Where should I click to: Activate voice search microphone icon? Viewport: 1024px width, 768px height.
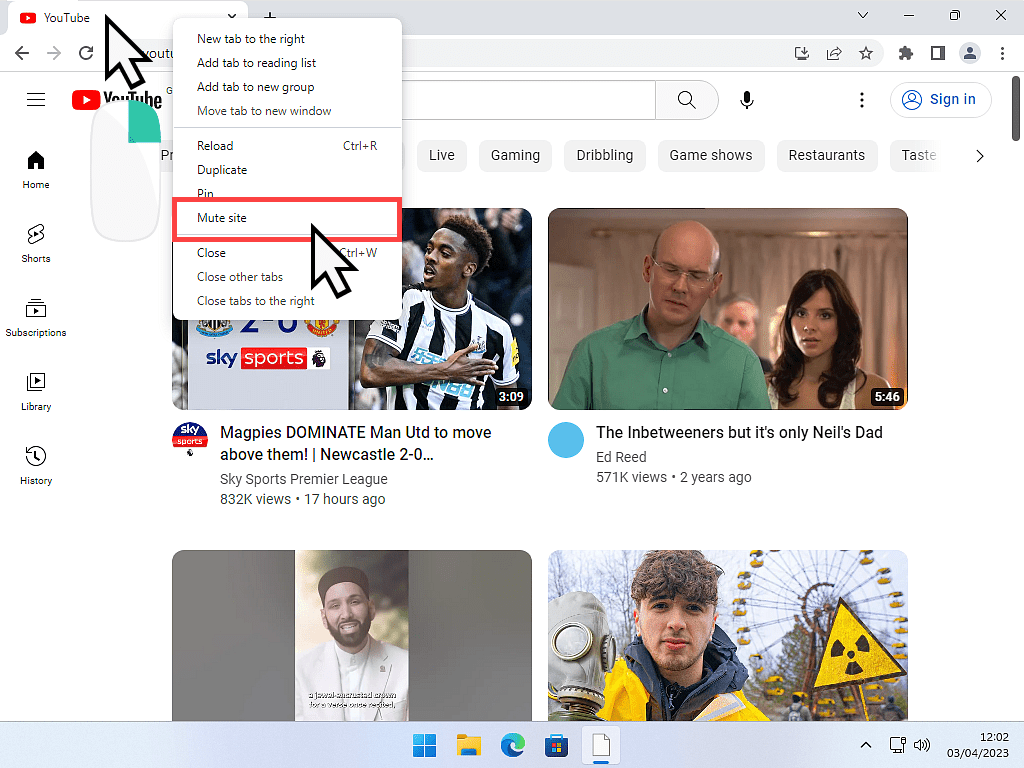pyautogui.click(x=746, y=100)
